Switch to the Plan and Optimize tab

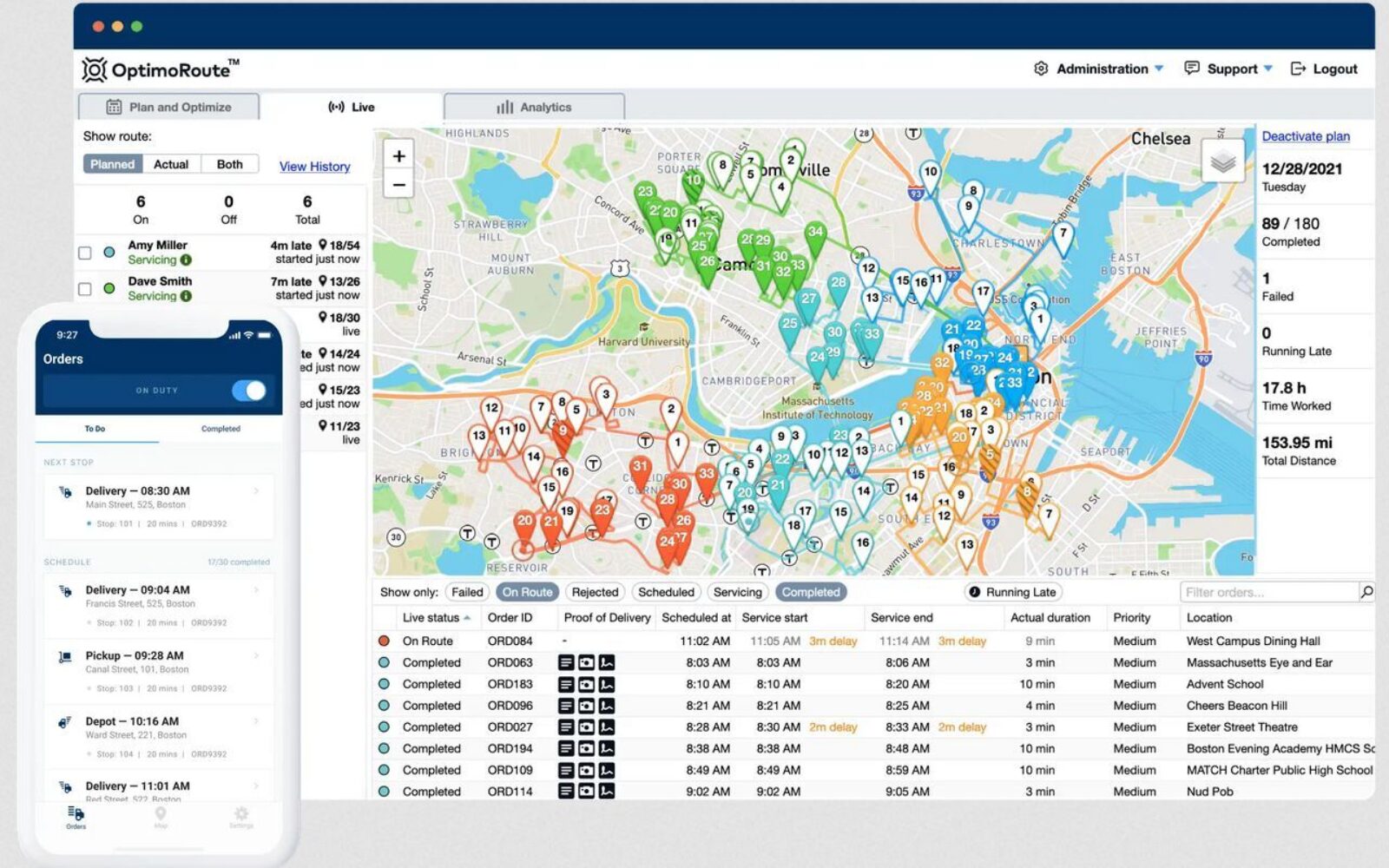169,108
